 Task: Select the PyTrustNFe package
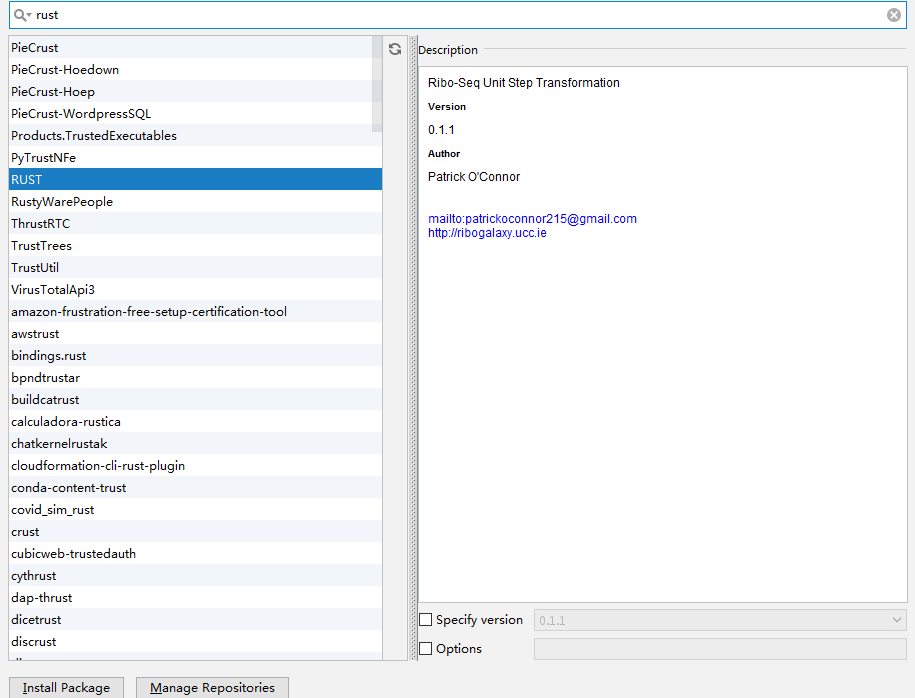[195, 158]
